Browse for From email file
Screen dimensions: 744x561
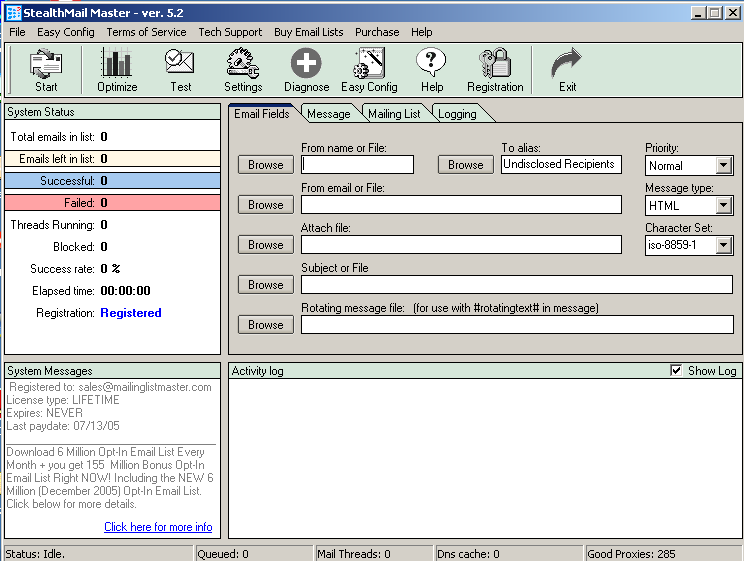click(x=266, y=205)
